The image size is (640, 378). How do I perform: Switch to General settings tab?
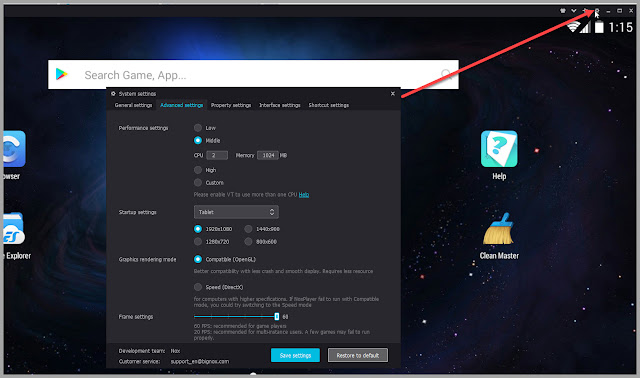(x=133, y=105)
